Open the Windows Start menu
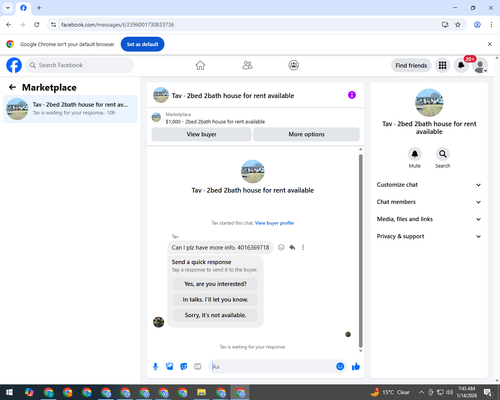The image size is (500, 400). click(9, 392)
